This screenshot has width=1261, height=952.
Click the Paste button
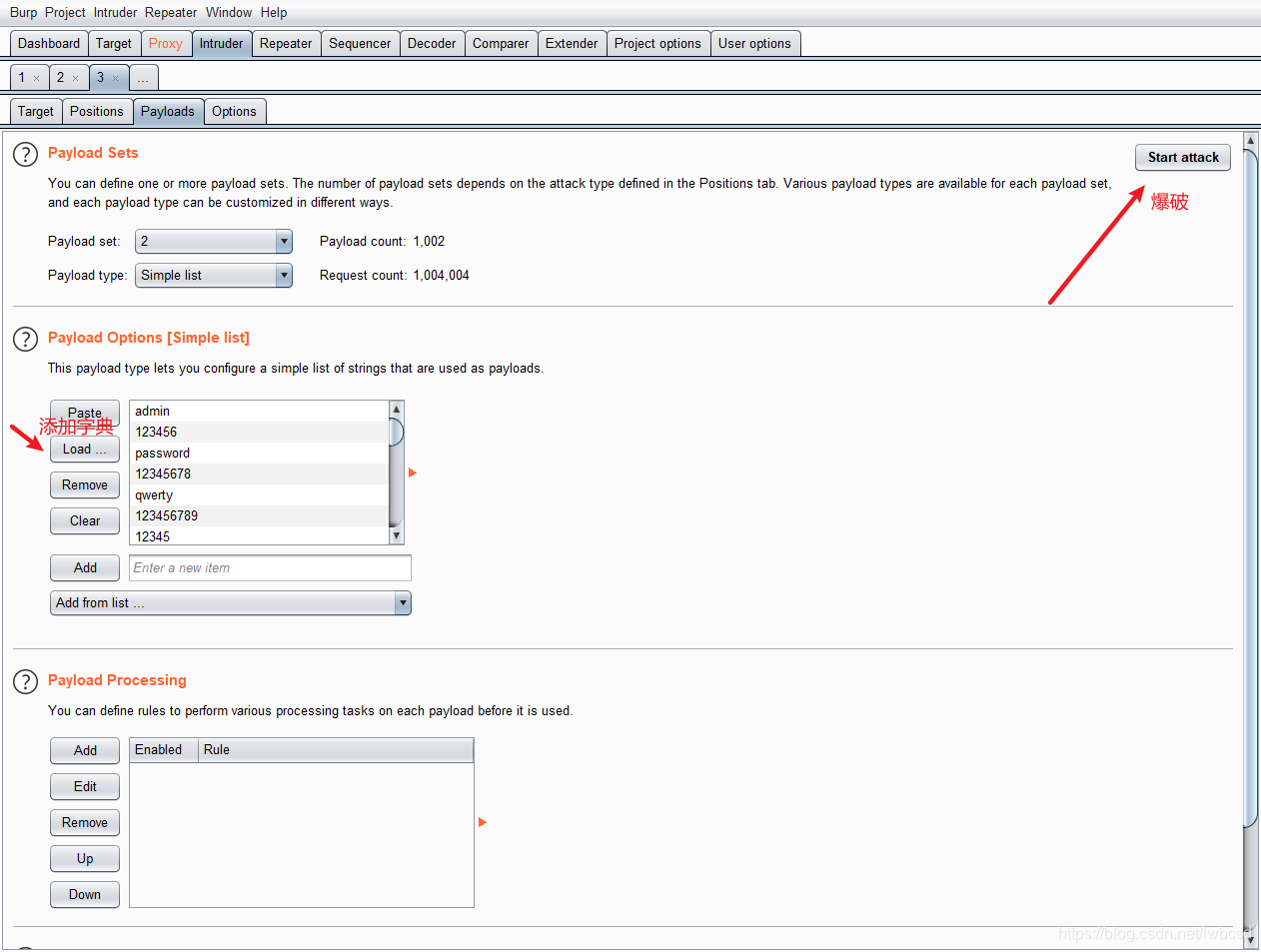(x=85, y=413)
